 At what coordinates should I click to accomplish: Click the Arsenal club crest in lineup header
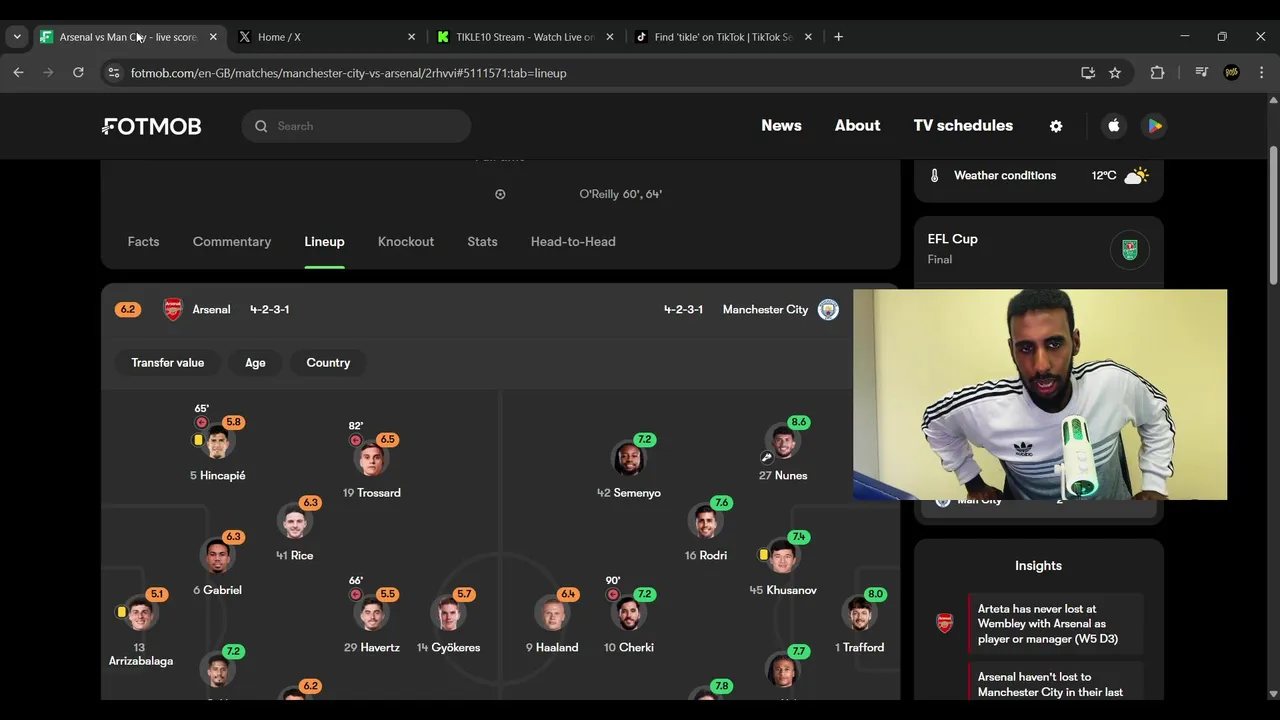pyautogui.click(x=173, y=309)
